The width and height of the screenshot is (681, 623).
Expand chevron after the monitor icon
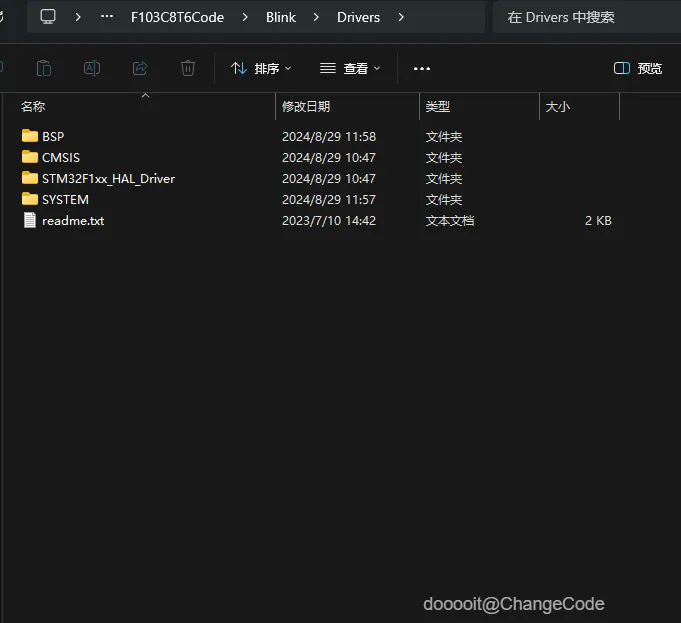pyautogui.click(x=78, y=17)
